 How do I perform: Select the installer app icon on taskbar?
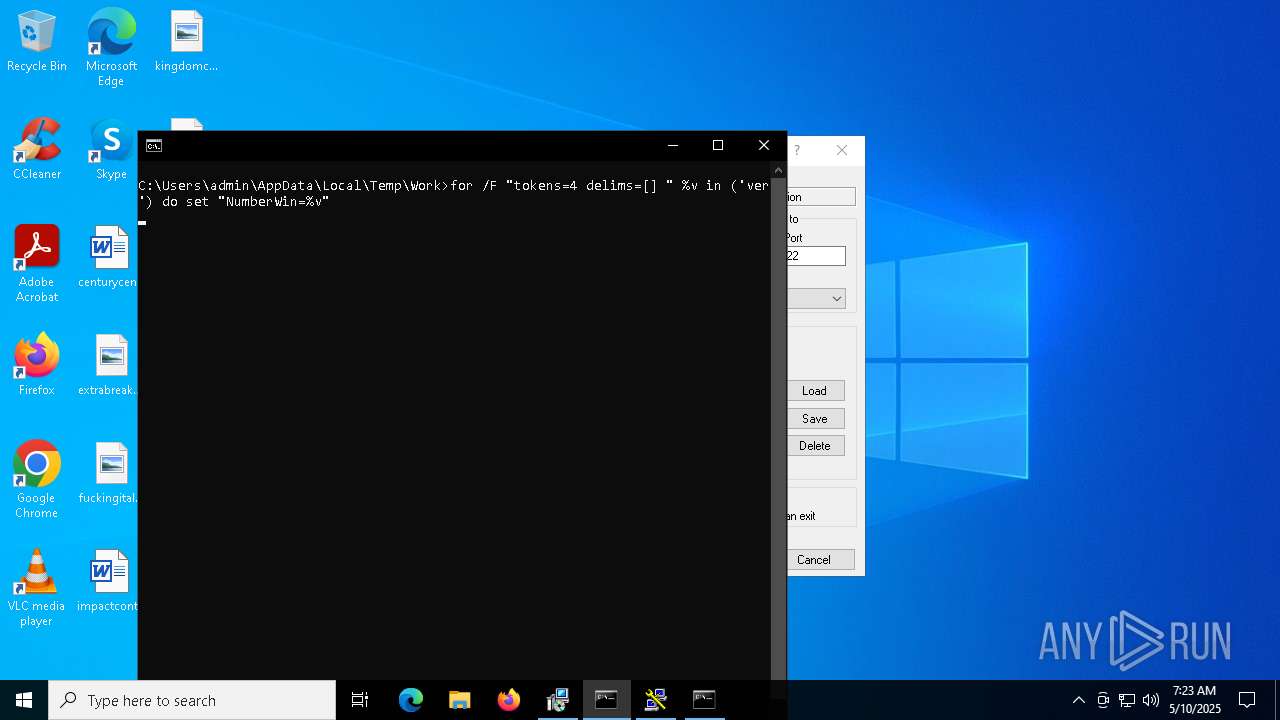558,700
